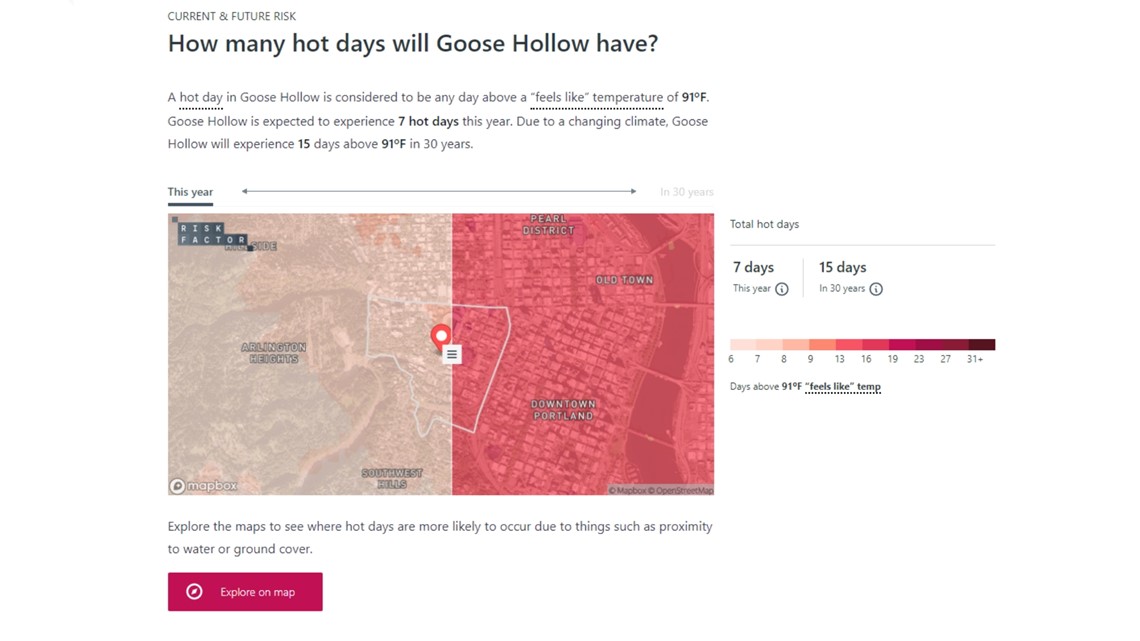Click "feels like" temp link under legend
This screenshot has height=641, width=1140.
point(843,387)
